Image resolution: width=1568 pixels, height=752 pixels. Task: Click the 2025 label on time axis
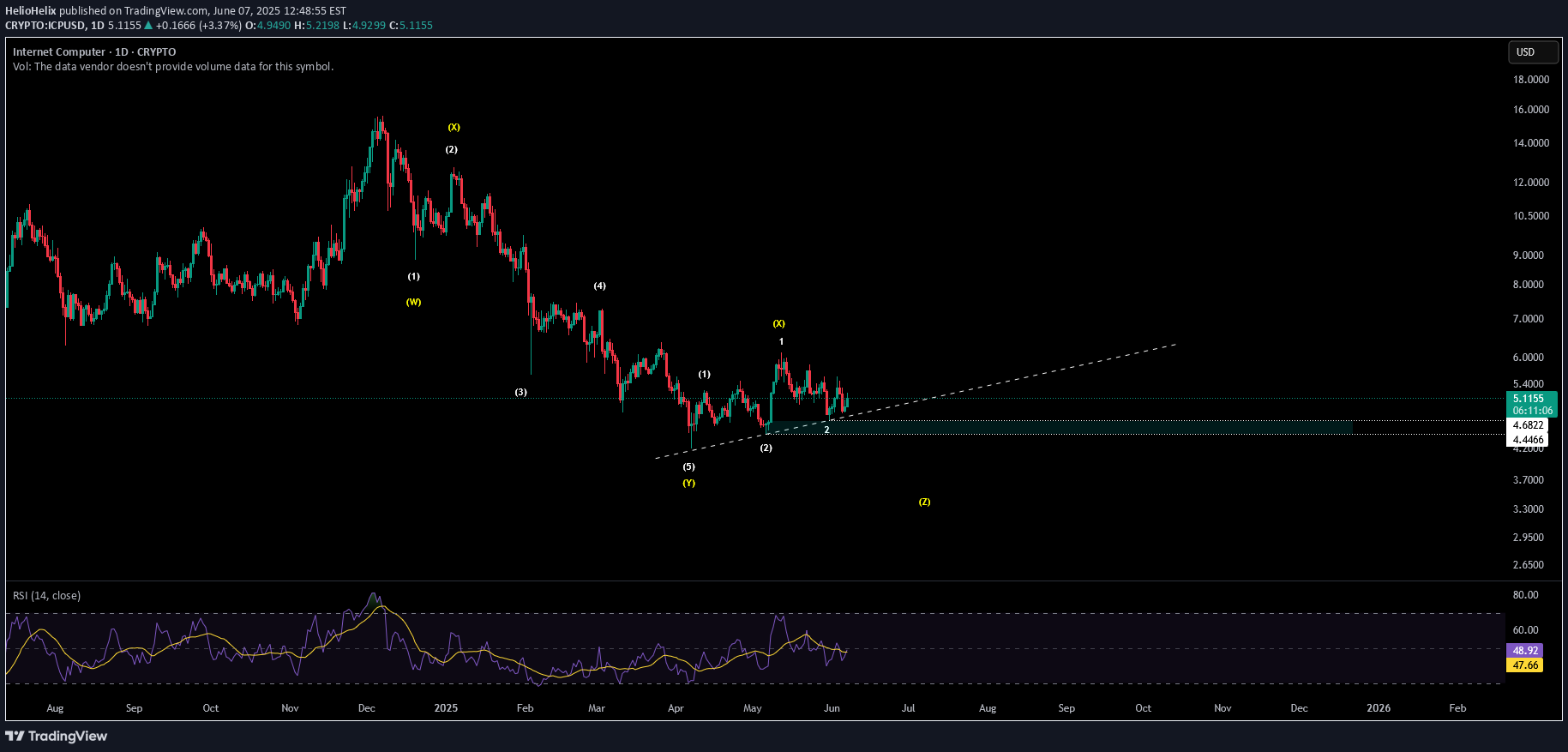pos(446,708)
